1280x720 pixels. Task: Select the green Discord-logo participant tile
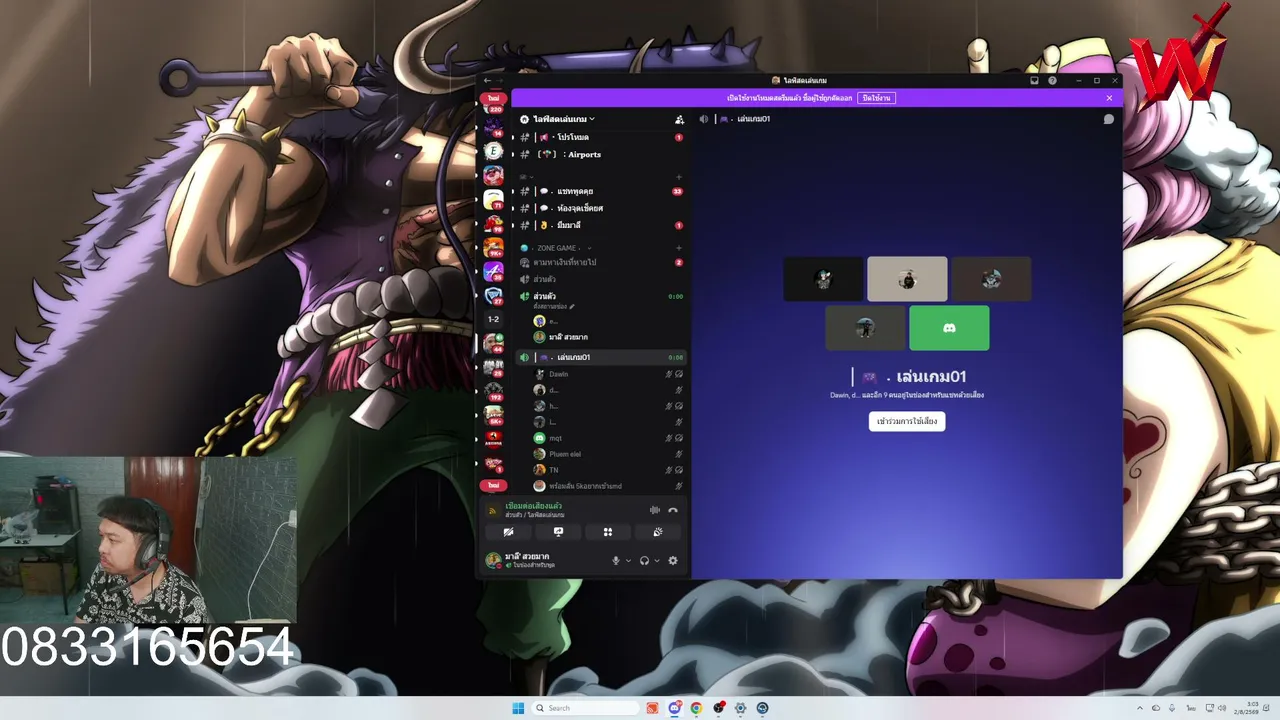tap(949, 328)
